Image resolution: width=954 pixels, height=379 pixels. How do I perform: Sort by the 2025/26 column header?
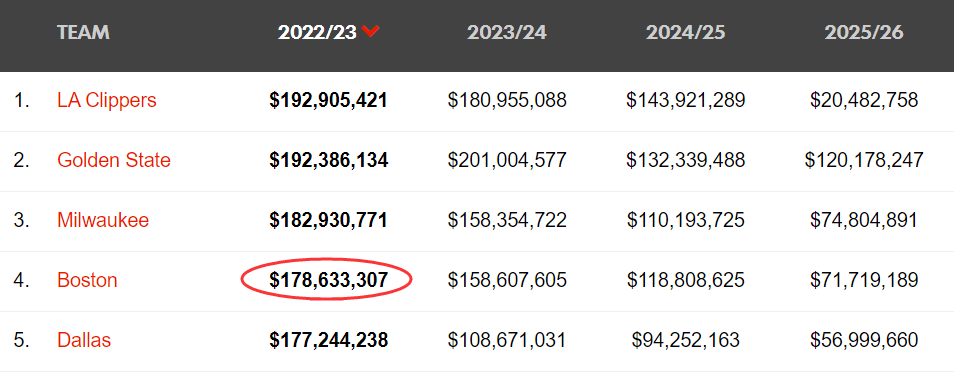864,32
